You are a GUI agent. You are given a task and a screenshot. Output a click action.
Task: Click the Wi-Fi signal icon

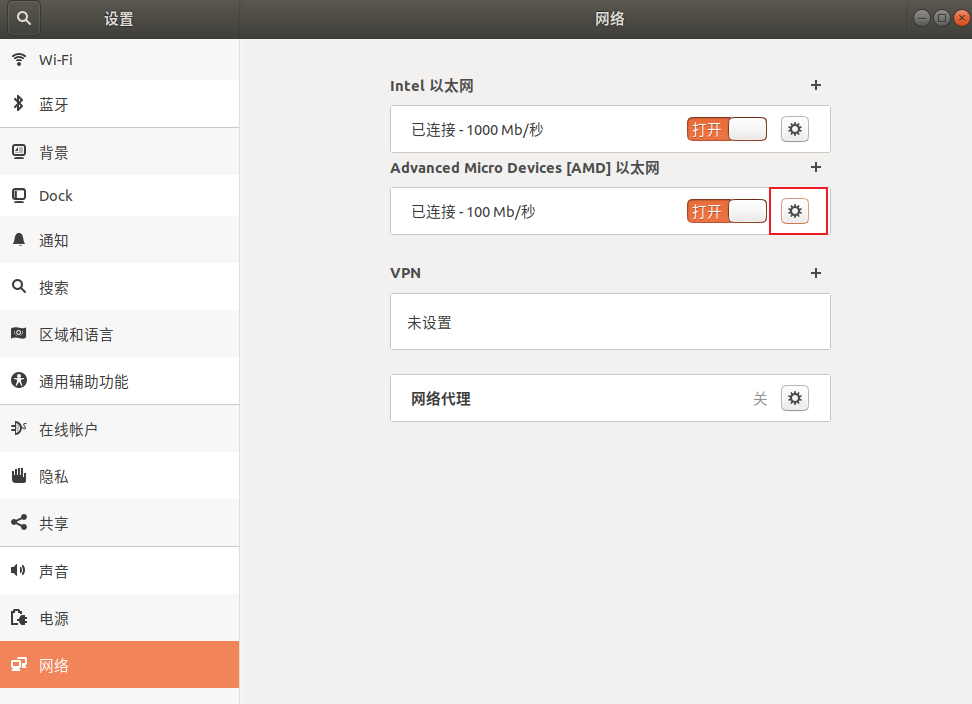click(19, 59)
